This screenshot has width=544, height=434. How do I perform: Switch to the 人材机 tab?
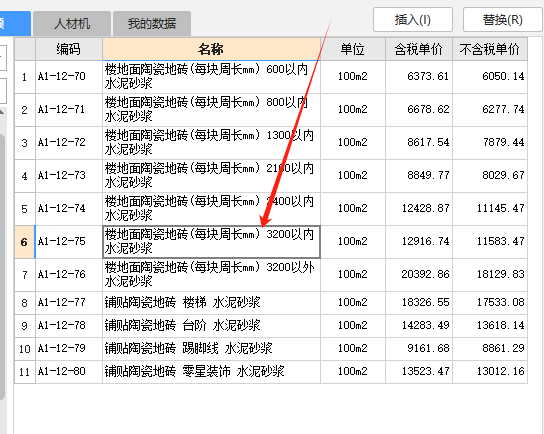tap(72, 24)
